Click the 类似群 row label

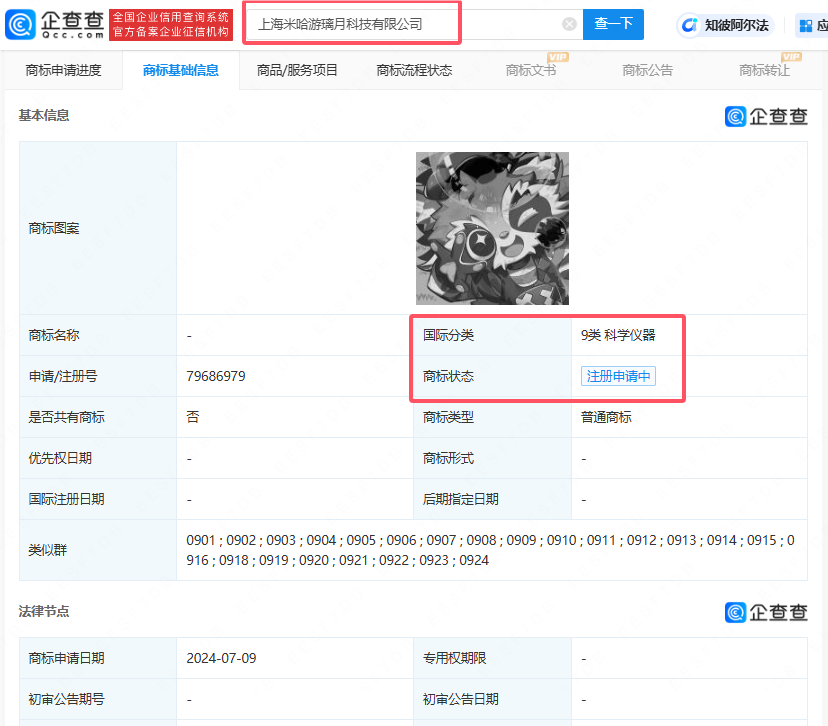[x=48, y=550]
